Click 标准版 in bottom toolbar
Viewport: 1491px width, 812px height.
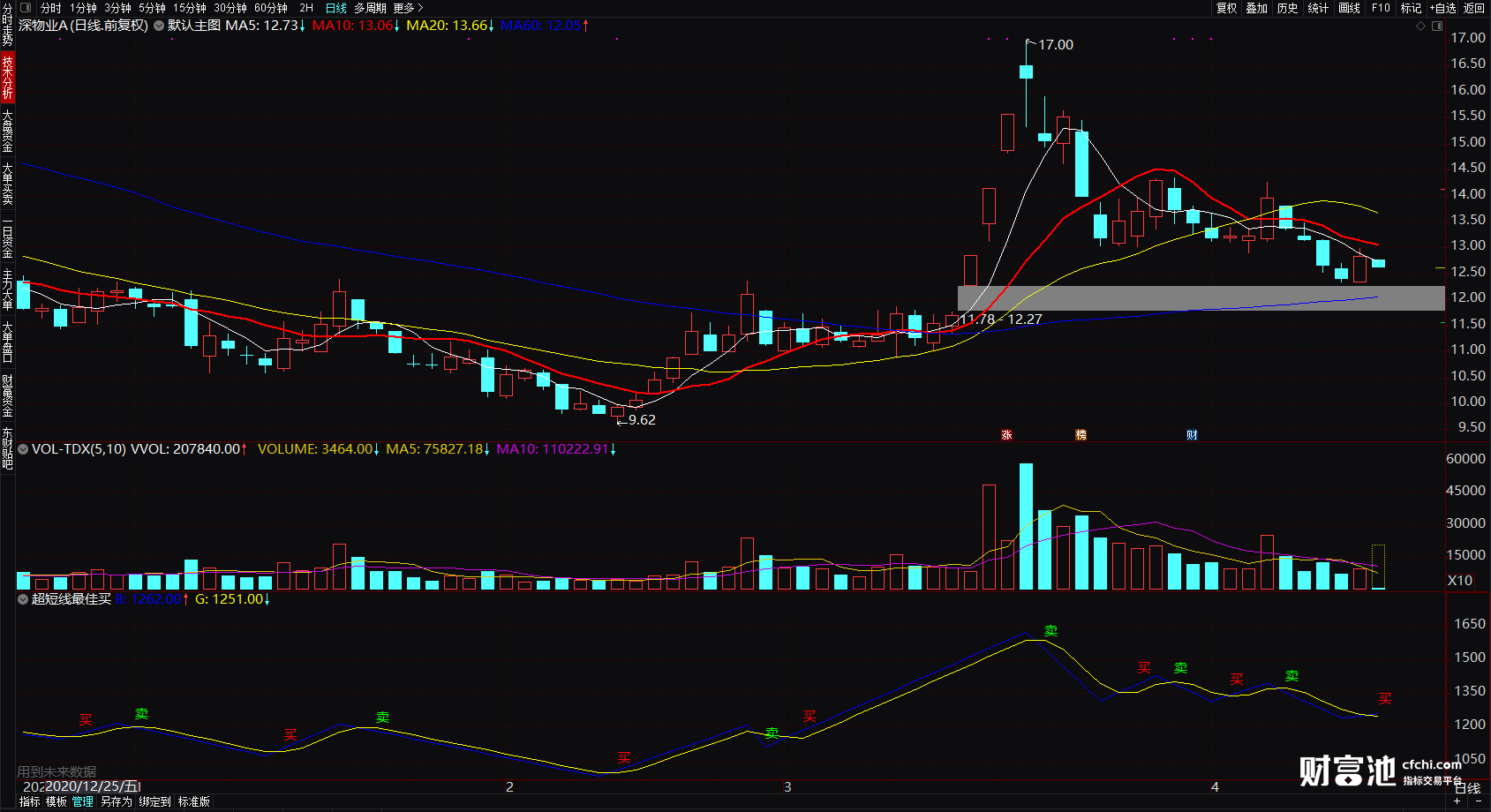pyautogui.click(x=194, y=801)
